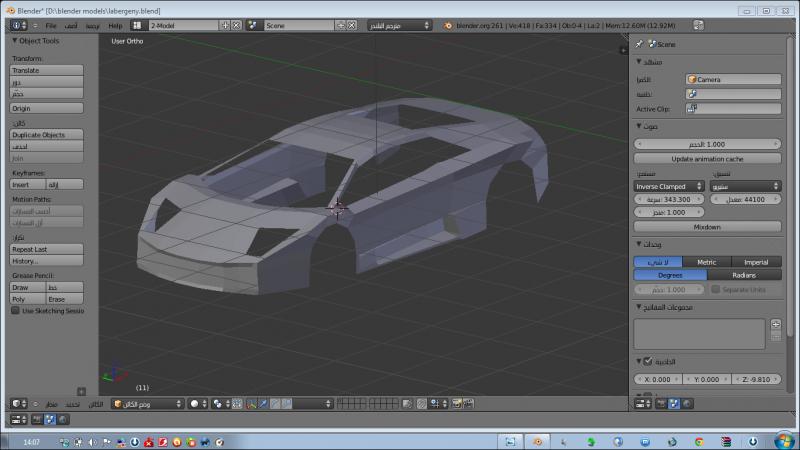Click the icon right of memory stats
Image resolution: width=800 pixels, height=450 pixels.
point(698,25)
